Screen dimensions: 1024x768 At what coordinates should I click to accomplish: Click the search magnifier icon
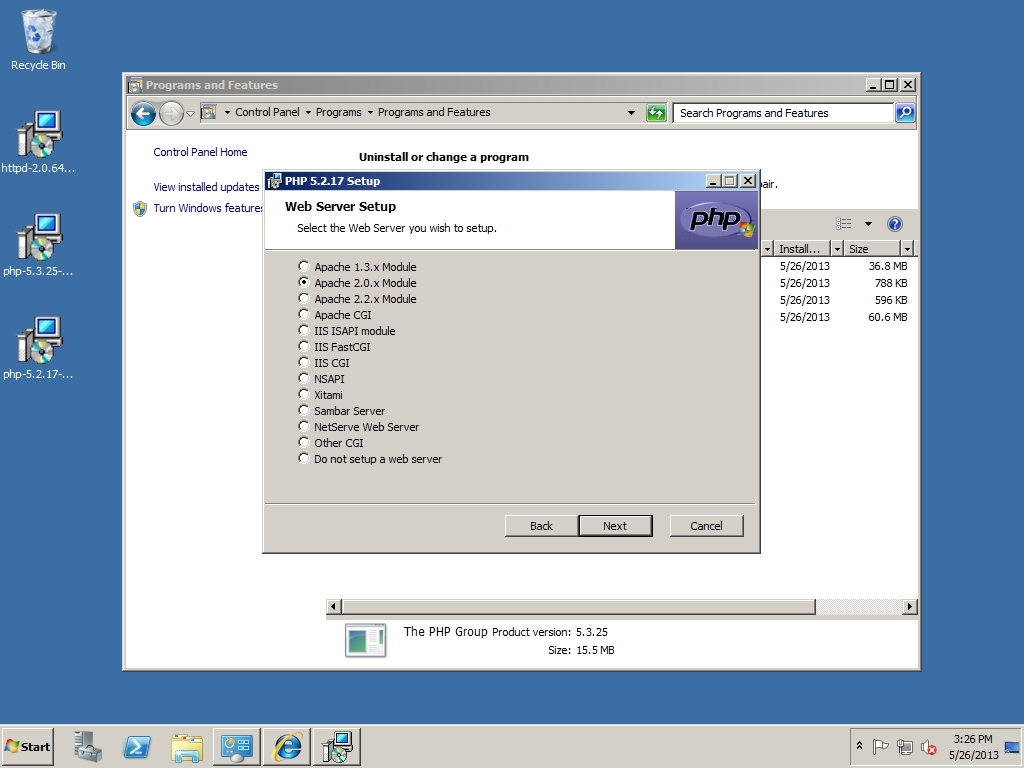(904, 113)
